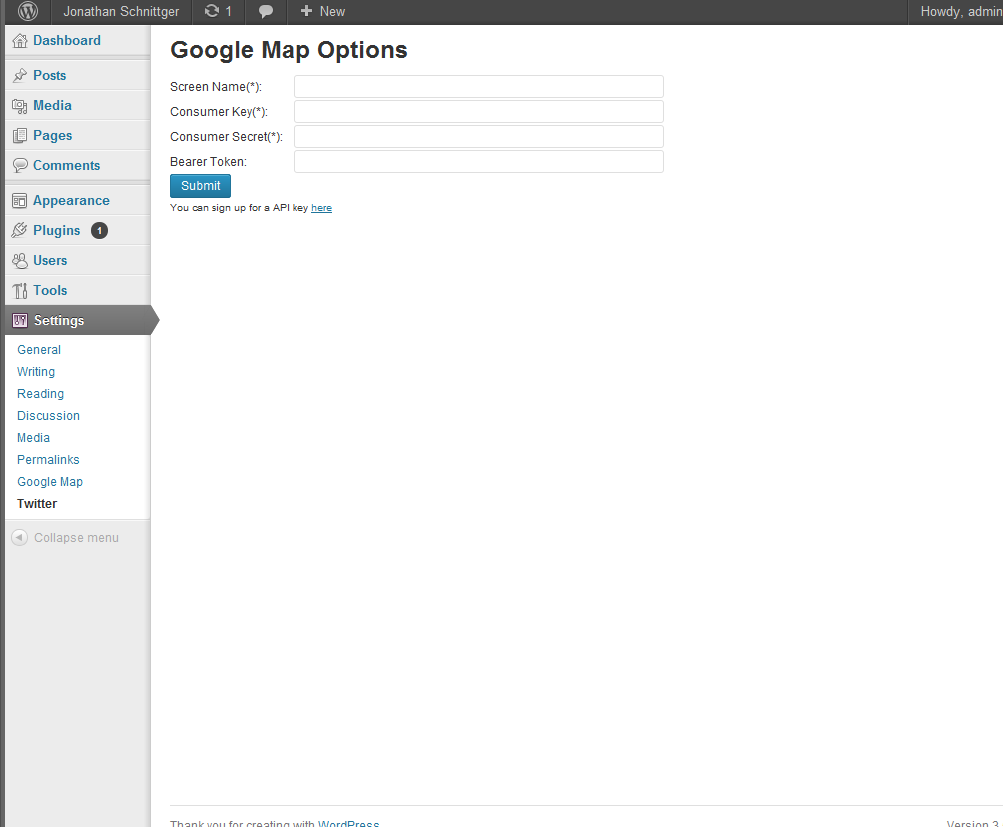The image size is (1003, 827).
Task: Go to General settings
Action: tap(39, 350)
